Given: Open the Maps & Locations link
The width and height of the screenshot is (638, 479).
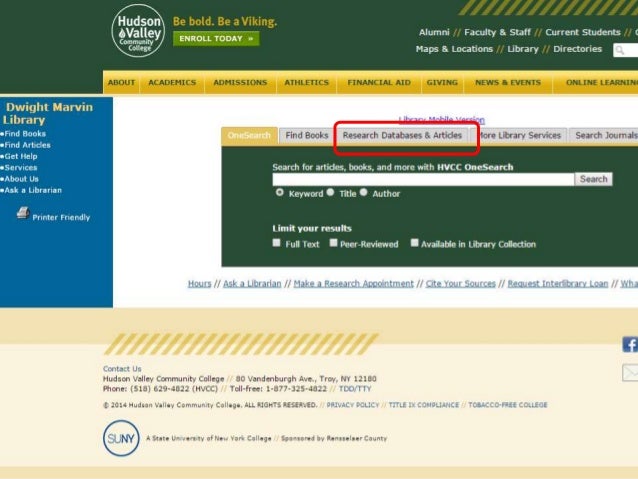Looking at the screenshot, I should click(x=454, y=49).
